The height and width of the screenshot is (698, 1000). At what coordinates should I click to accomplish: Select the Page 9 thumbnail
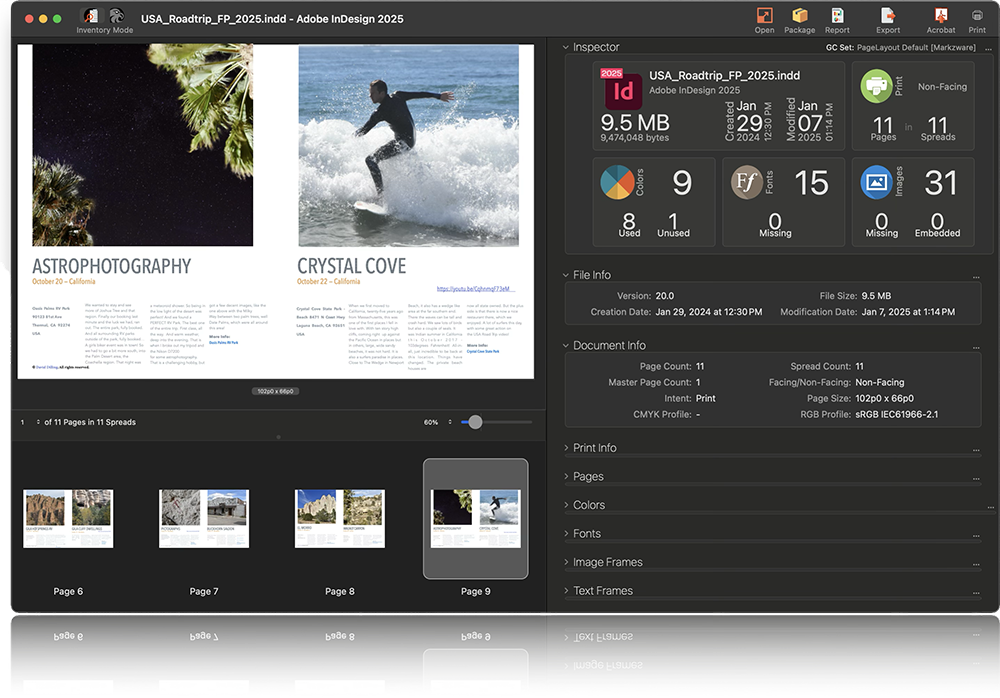point(476,519)
